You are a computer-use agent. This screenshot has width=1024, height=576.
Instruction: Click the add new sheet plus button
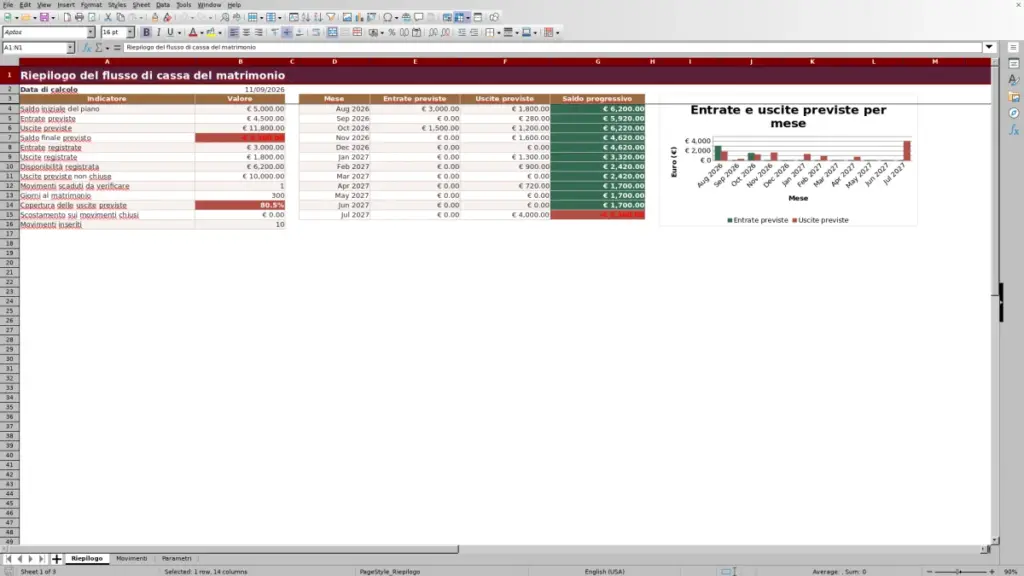[x=56, y=559]
